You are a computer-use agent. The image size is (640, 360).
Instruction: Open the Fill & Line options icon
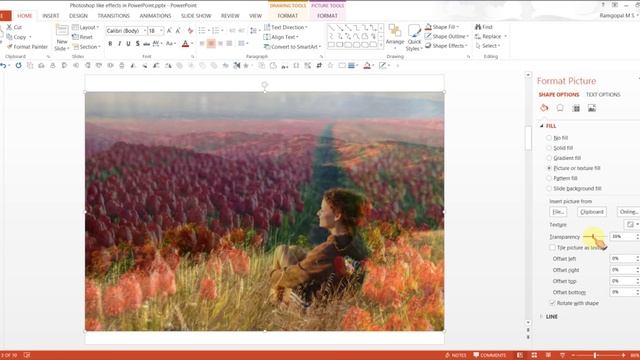[544, 108]
